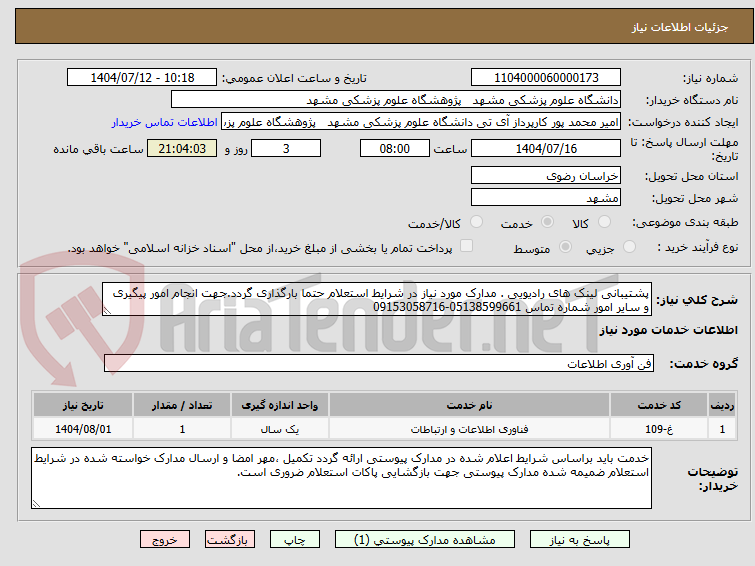Image resolution: width=755 pixels, height=566 pixels.
Task: Click the شهر محل تحویل field مشهد
Action: click(x=546, y=197)
